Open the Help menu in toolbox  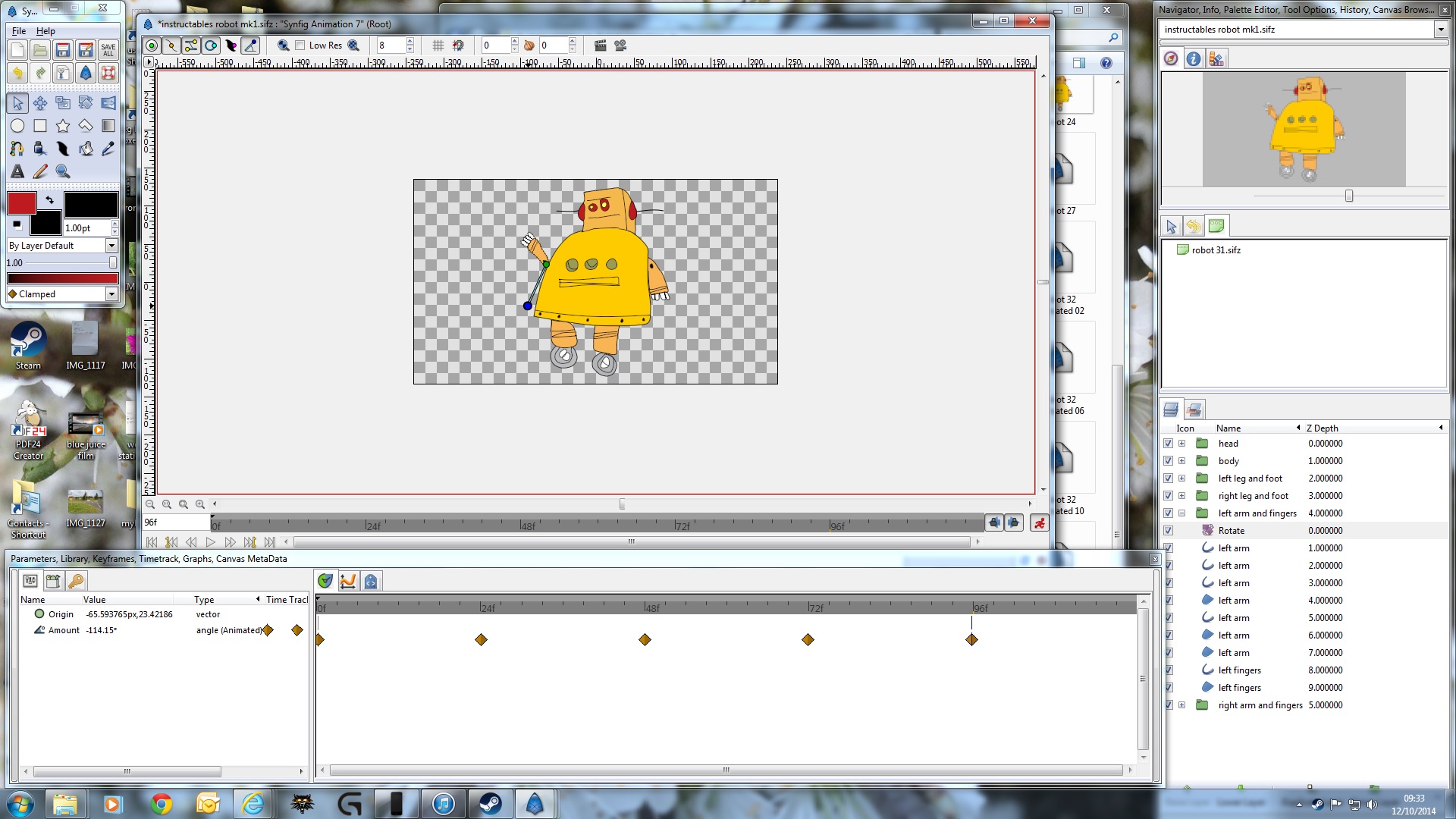pos(45,31)
